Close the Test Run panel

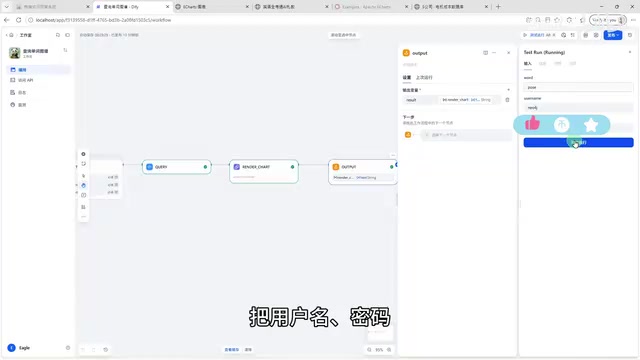630,52
